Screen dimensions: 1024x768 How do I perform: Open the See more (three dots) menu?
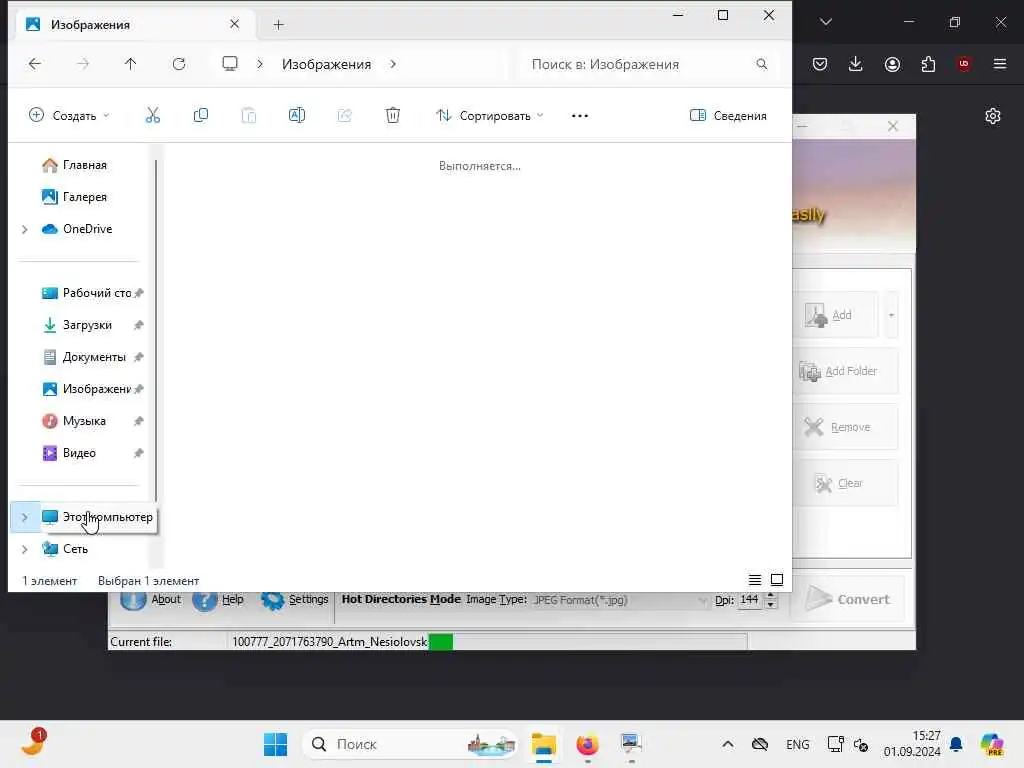pyautogui.click(x=580, y=116)
